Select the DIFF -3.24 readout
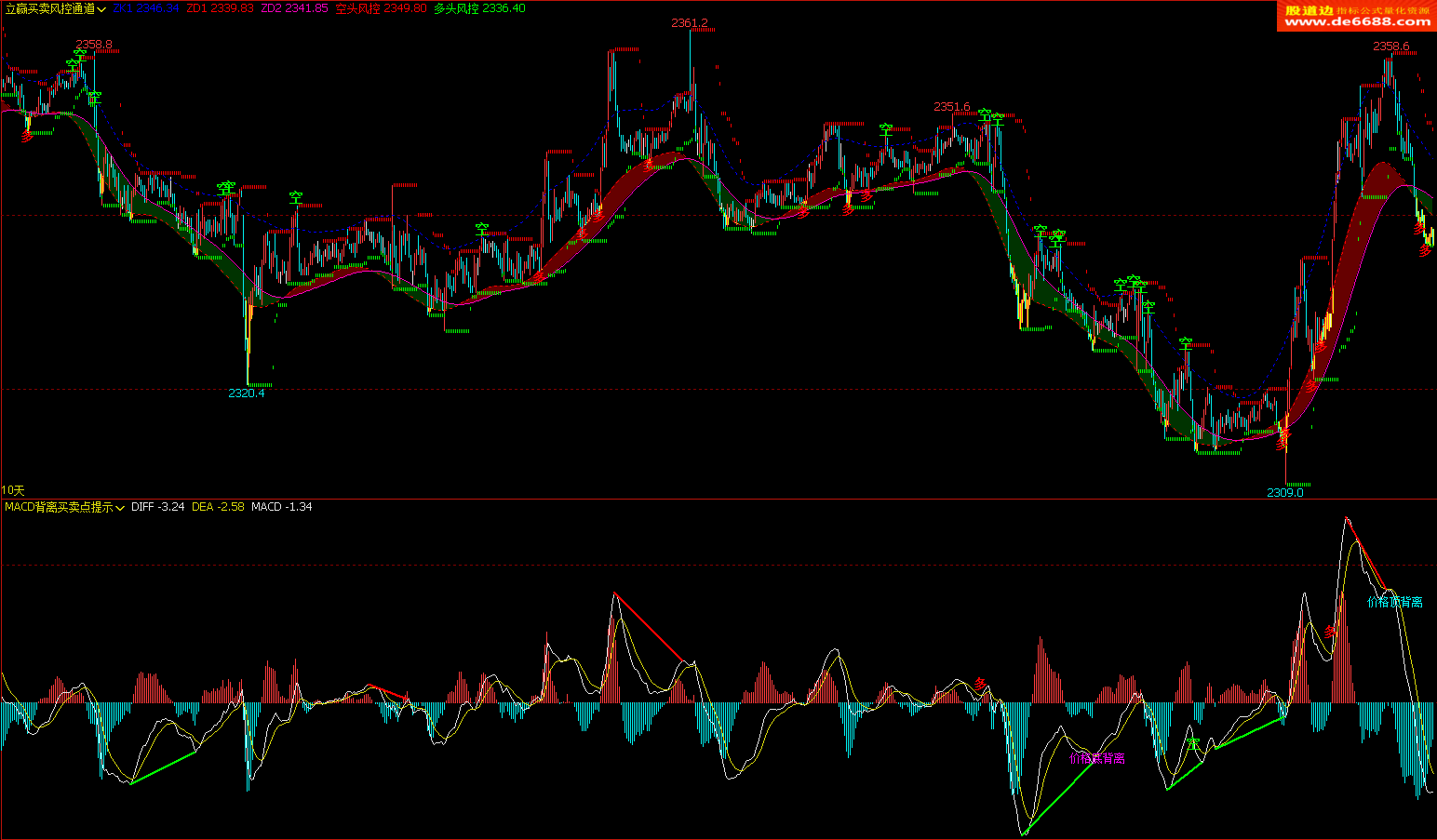Image resolution: width=1437 pixels, height=840 pixels. coord(157,507)
